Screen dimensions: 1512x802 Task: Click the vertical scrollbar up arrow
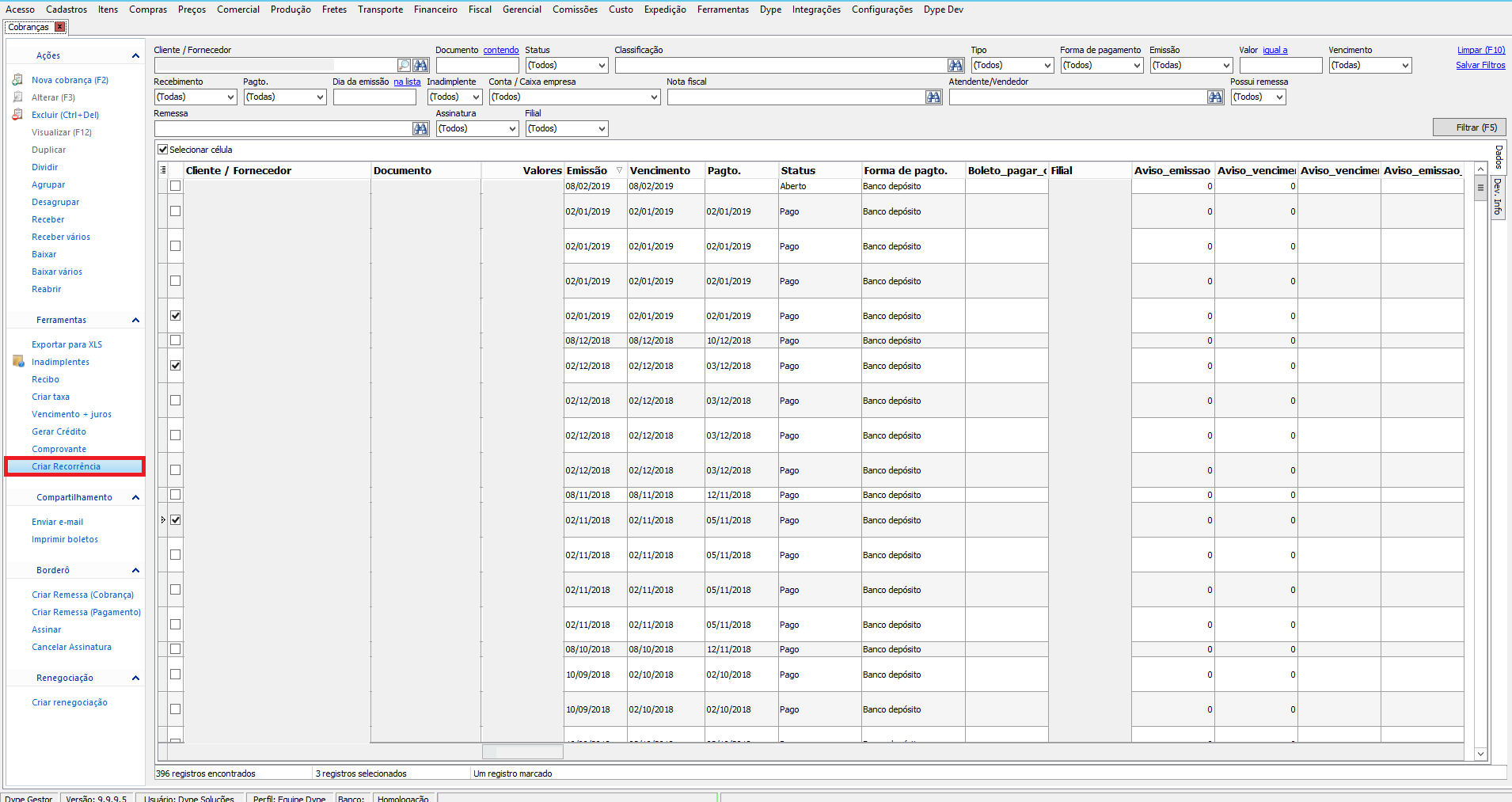pos(1480,169)
